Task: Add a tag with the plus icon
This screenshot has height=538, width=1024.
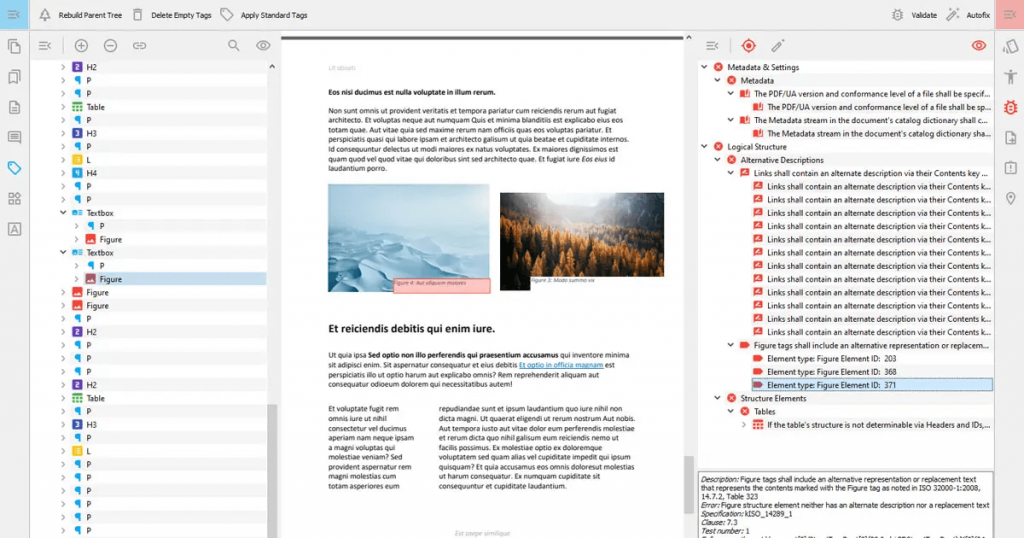Action: (x=81, y=46)
